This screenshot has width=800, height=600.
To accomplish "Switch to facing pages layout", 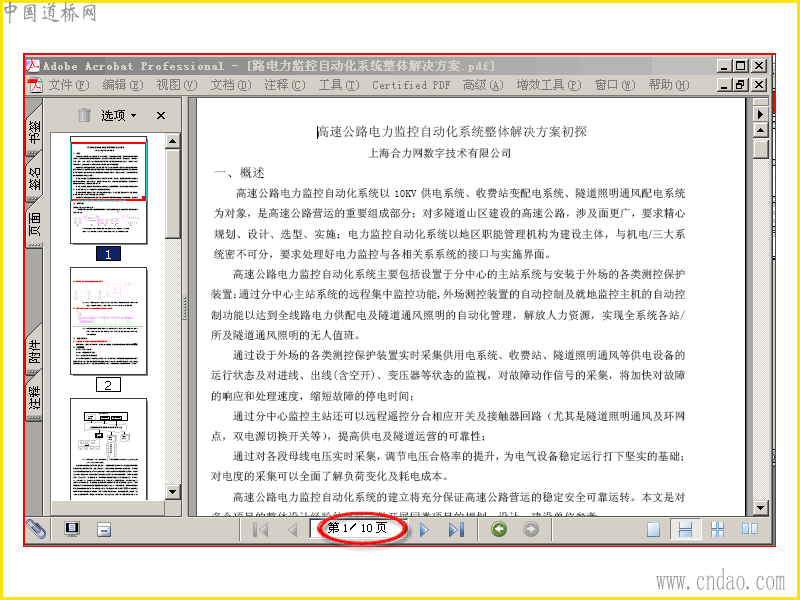I will (x=749, y=529).
